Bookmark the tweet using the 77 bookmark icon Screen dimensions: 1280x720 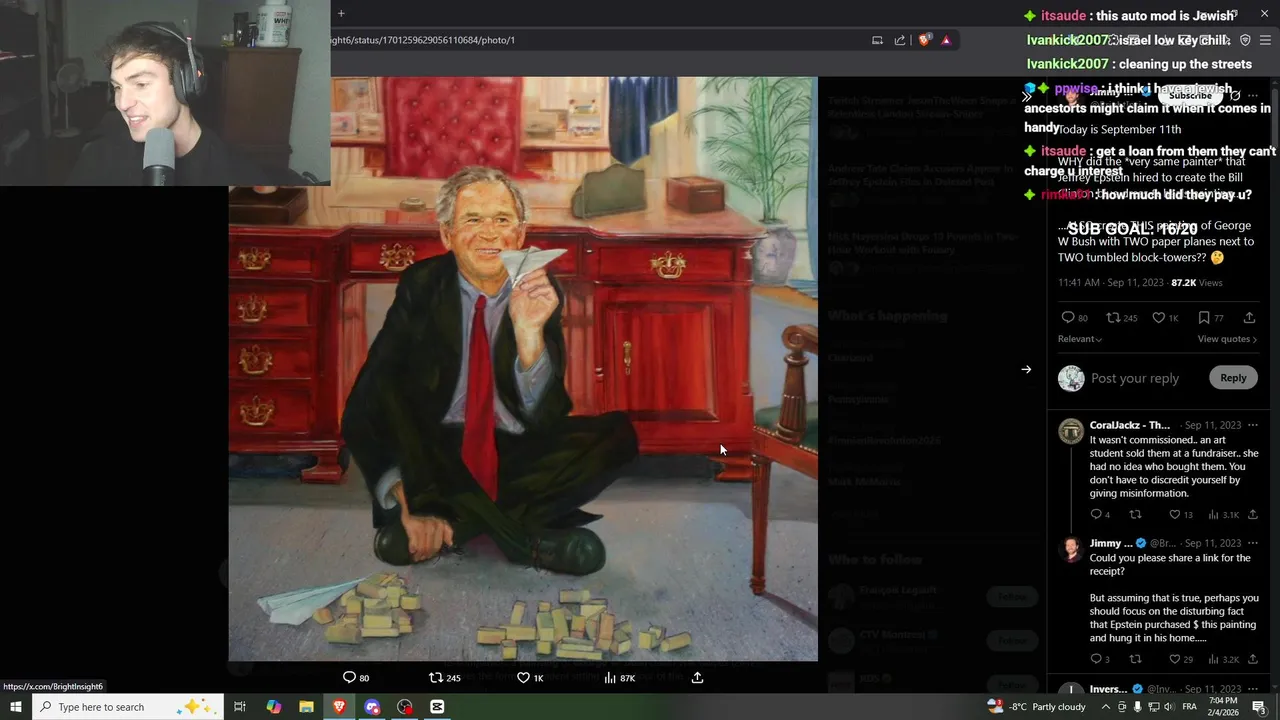point(1204,318)
